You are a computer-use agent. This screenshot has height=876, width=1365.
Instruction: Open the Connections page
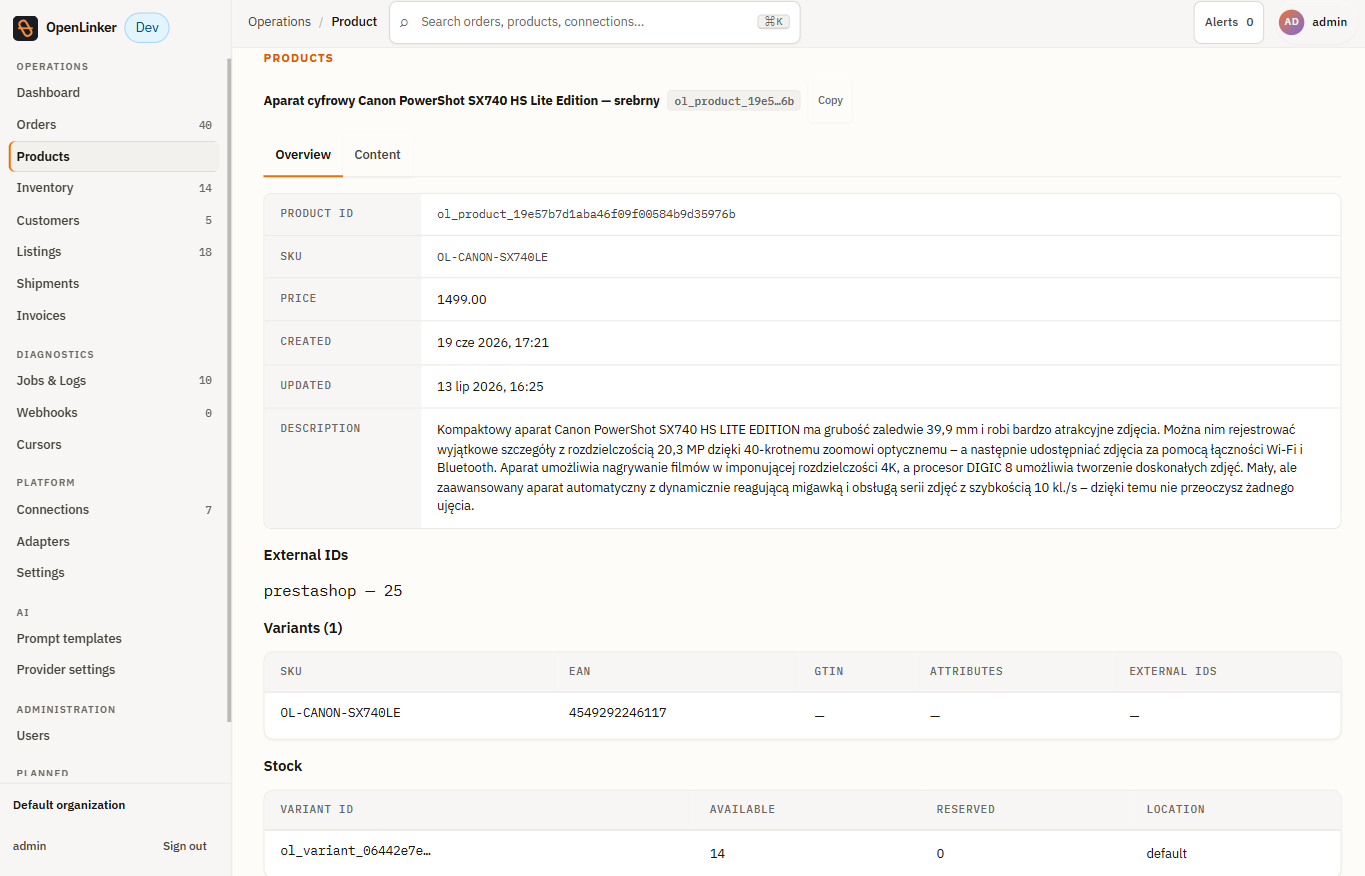[x=114, y=510]
